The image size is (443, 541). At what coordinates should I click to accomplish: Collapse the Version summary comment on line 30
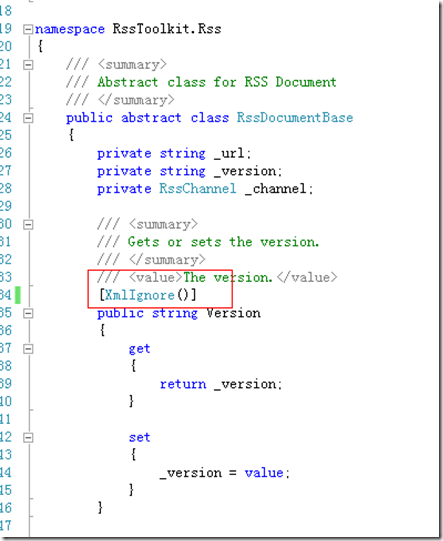pyautogui.click(x=28, y=225)
